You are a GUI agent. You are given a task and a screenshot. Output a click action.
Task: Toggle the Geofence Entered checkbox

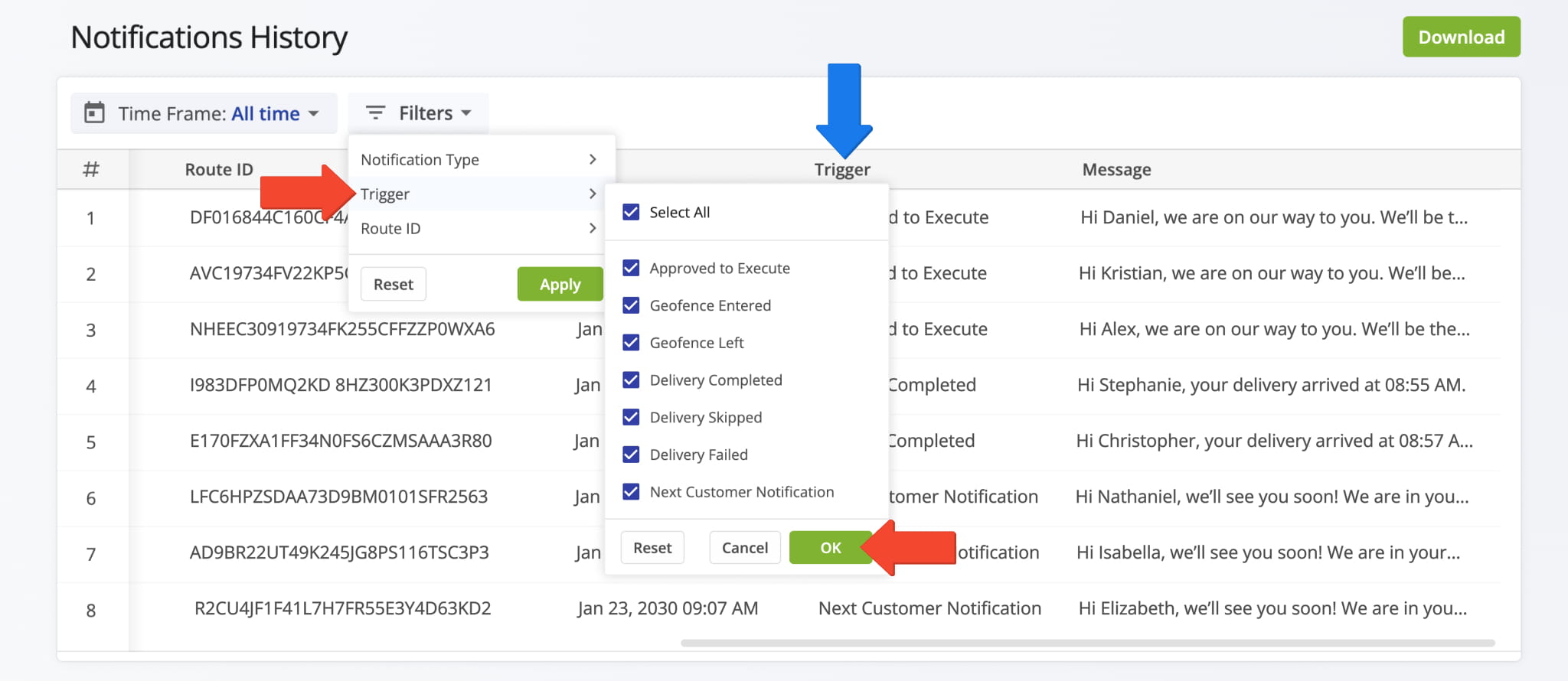[631, 305]
